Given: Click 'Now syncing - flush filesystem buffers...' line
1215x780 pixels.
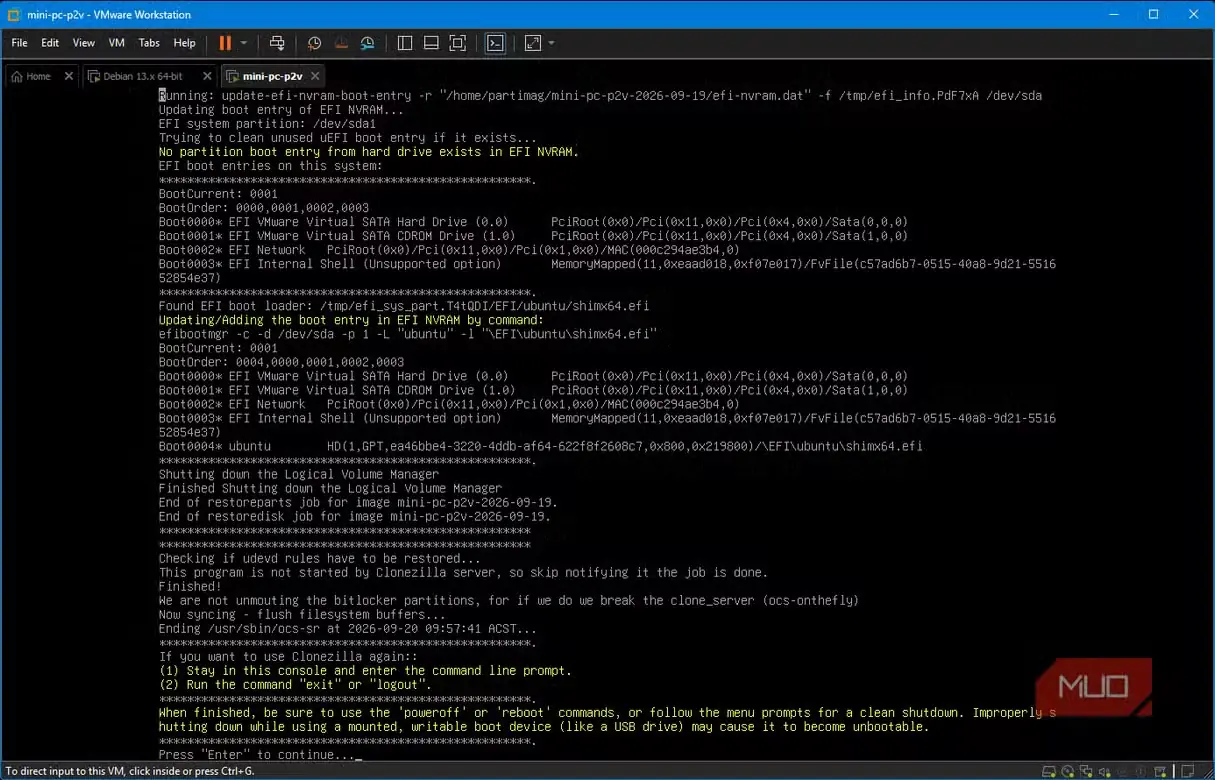Looking at the screenshot, I should point(302,614).
